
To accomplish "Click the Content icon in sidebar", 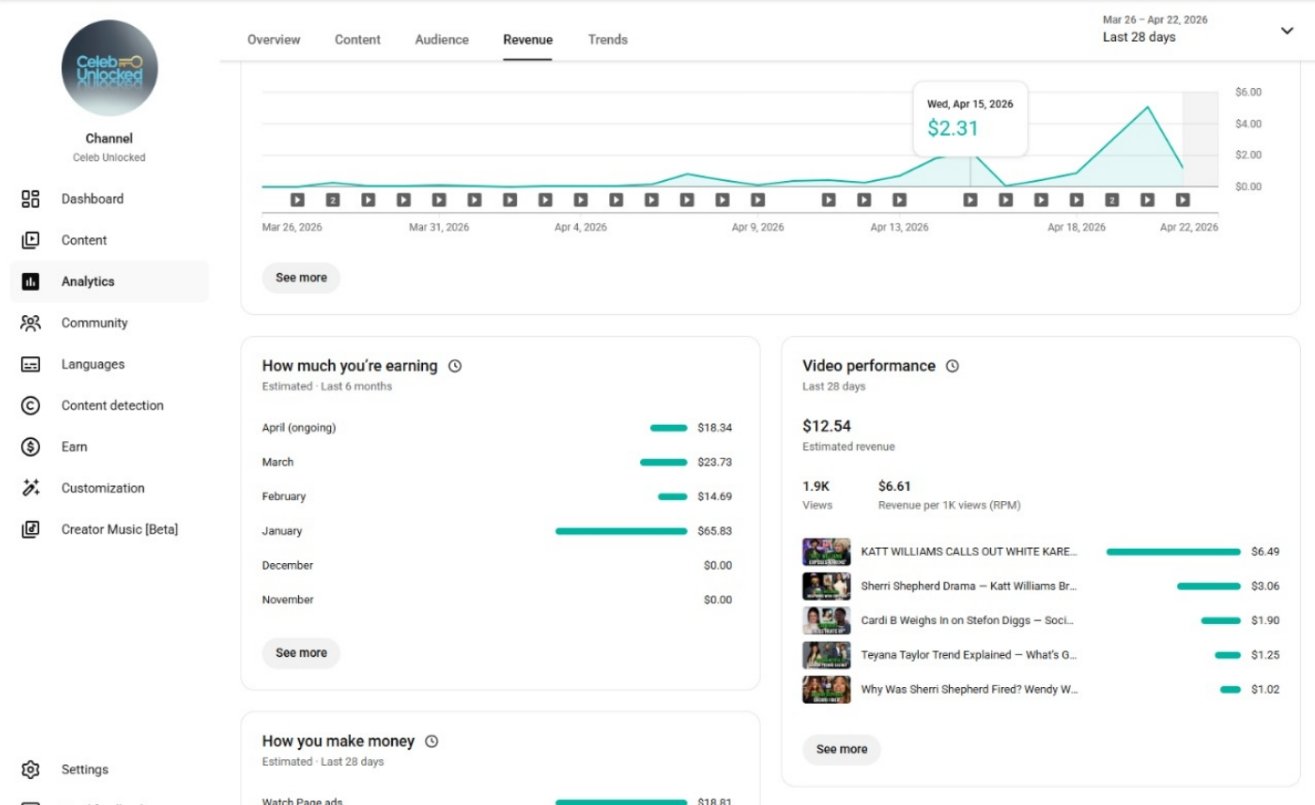I will pyautogui.click(x=30, y=240).
